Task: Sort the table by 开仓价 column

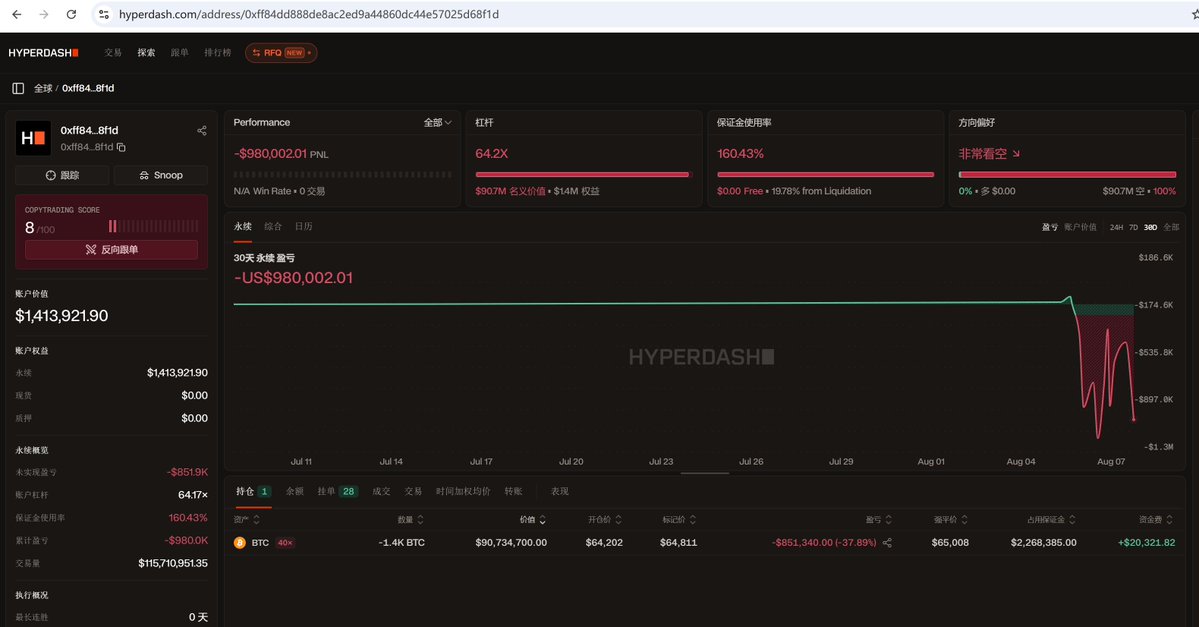Action: (605, 520)
